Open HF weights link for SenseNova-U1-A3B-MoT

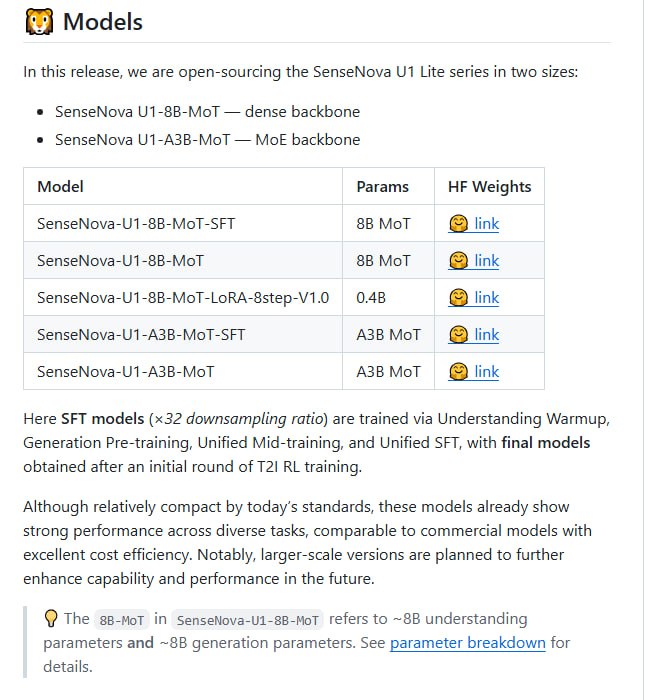pyautogui.click(x=486, y=372)
